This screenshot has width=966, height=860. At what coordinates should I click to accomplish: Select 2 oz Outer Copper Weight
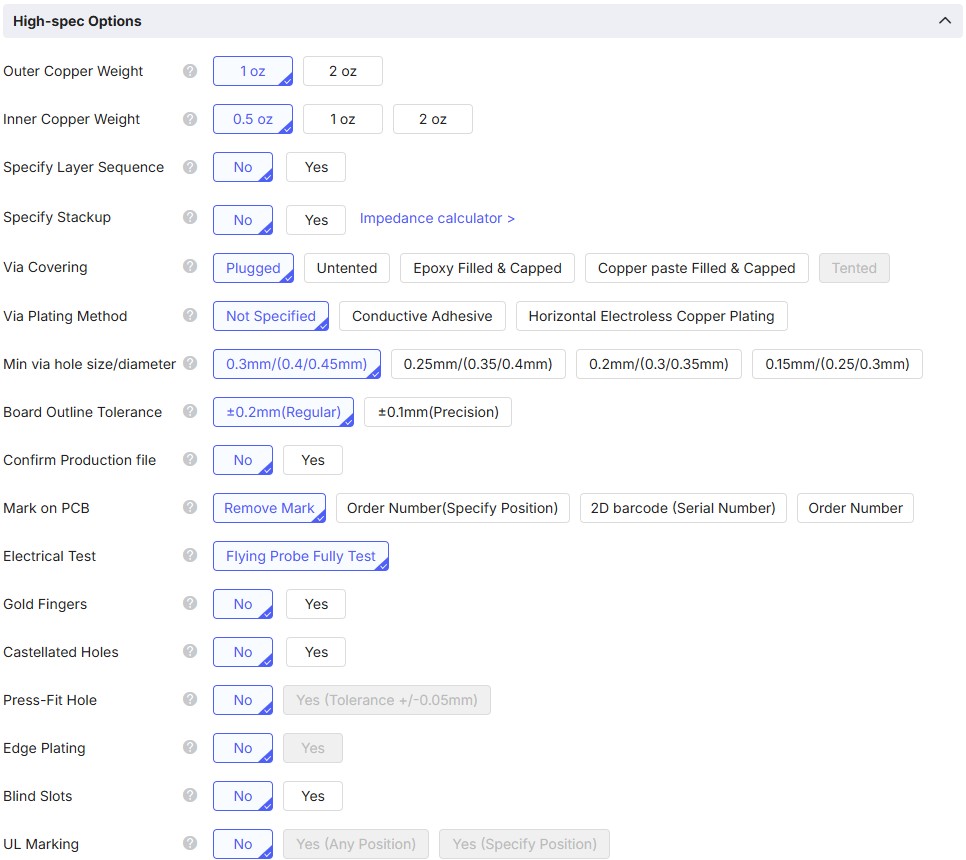coord(343,70)
